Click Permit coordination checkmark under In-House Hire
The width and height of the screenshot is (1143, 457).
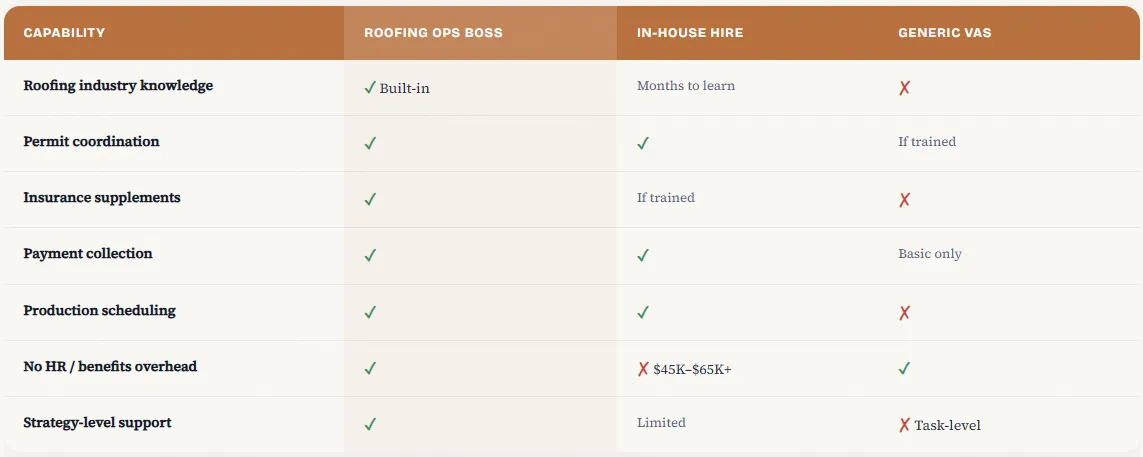coord(642,144)
